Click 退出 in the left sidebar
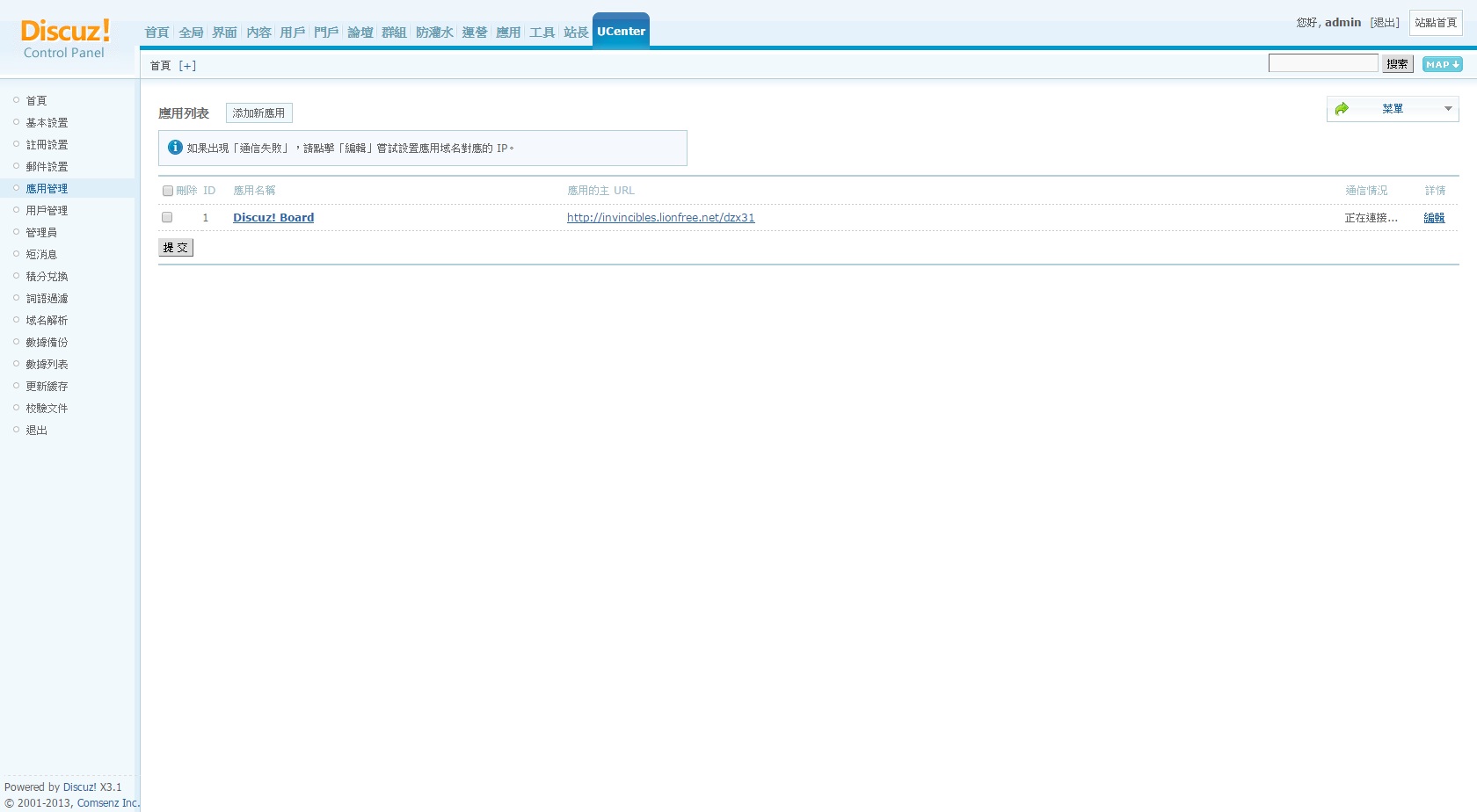1477x812 pixels. point(36,431)
